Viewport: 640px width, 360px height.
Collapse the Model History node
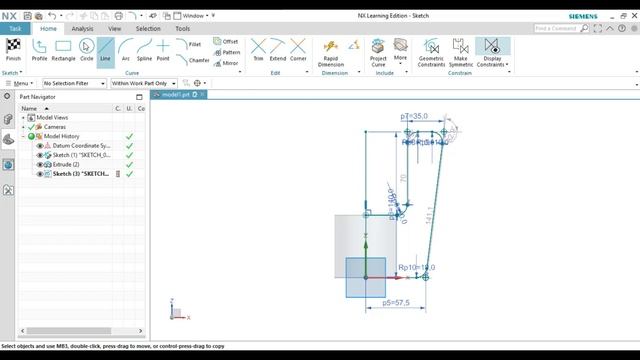click(23, 136)
